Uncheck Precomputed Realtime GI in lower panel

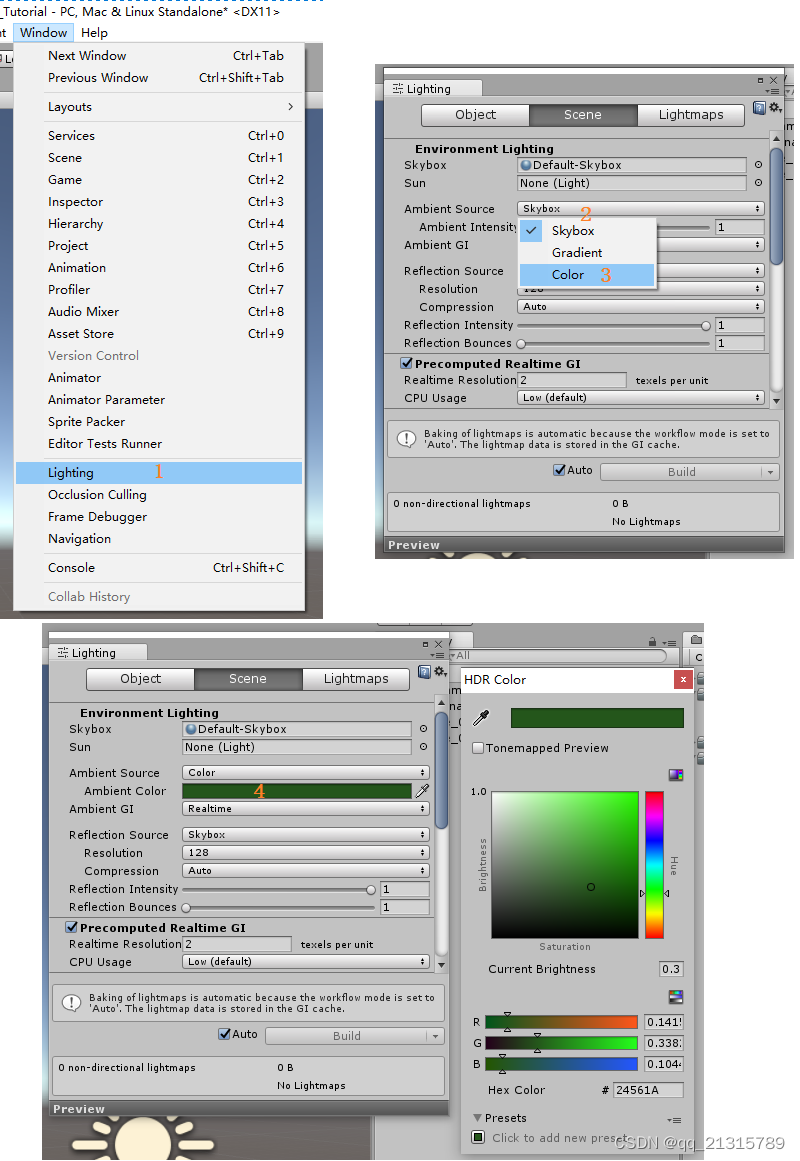(72, 928)
